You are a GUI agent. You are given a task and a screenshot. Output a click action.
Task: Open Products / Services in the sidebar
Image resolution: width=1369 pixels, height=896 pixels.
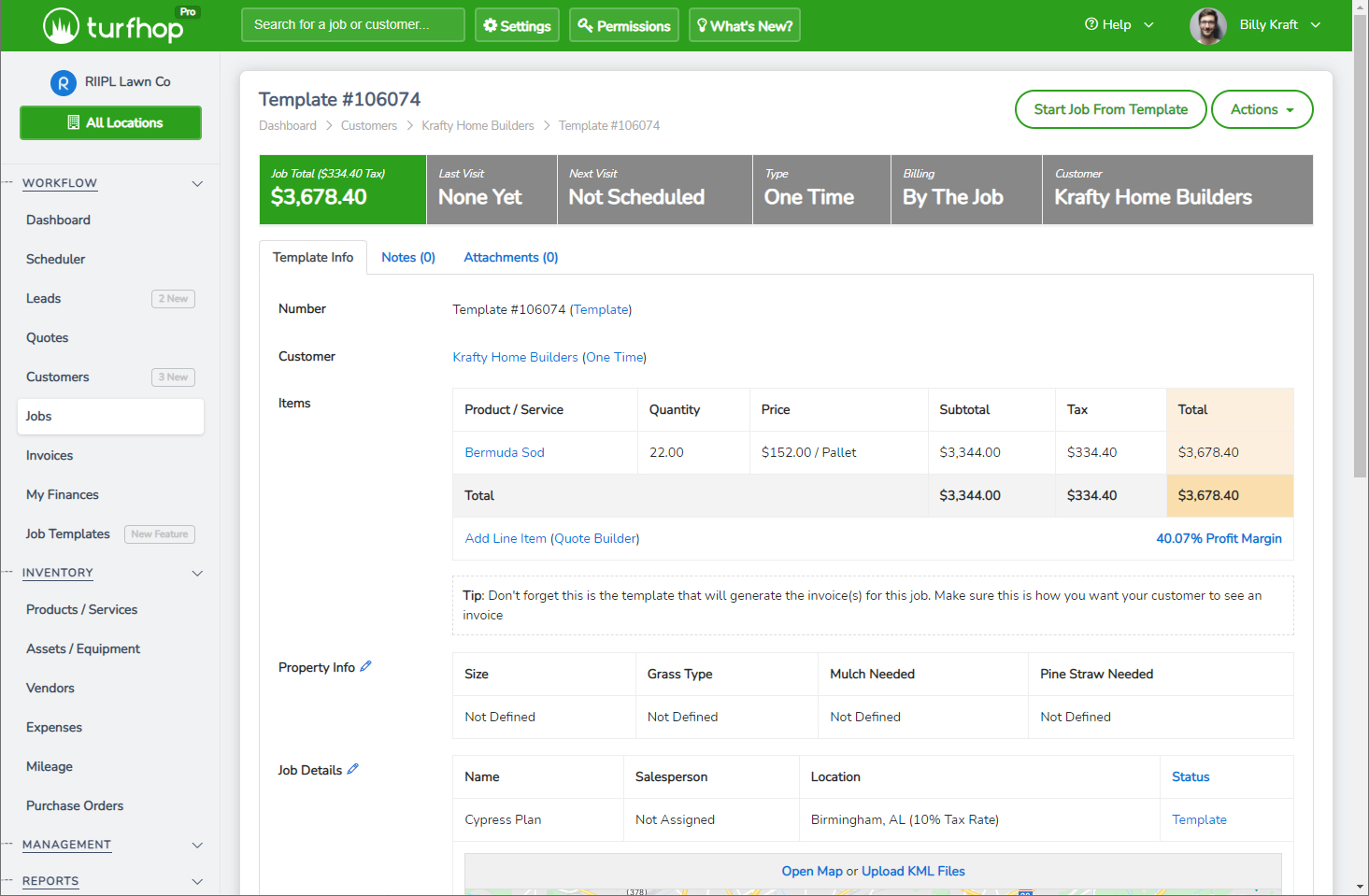[82, 609]
